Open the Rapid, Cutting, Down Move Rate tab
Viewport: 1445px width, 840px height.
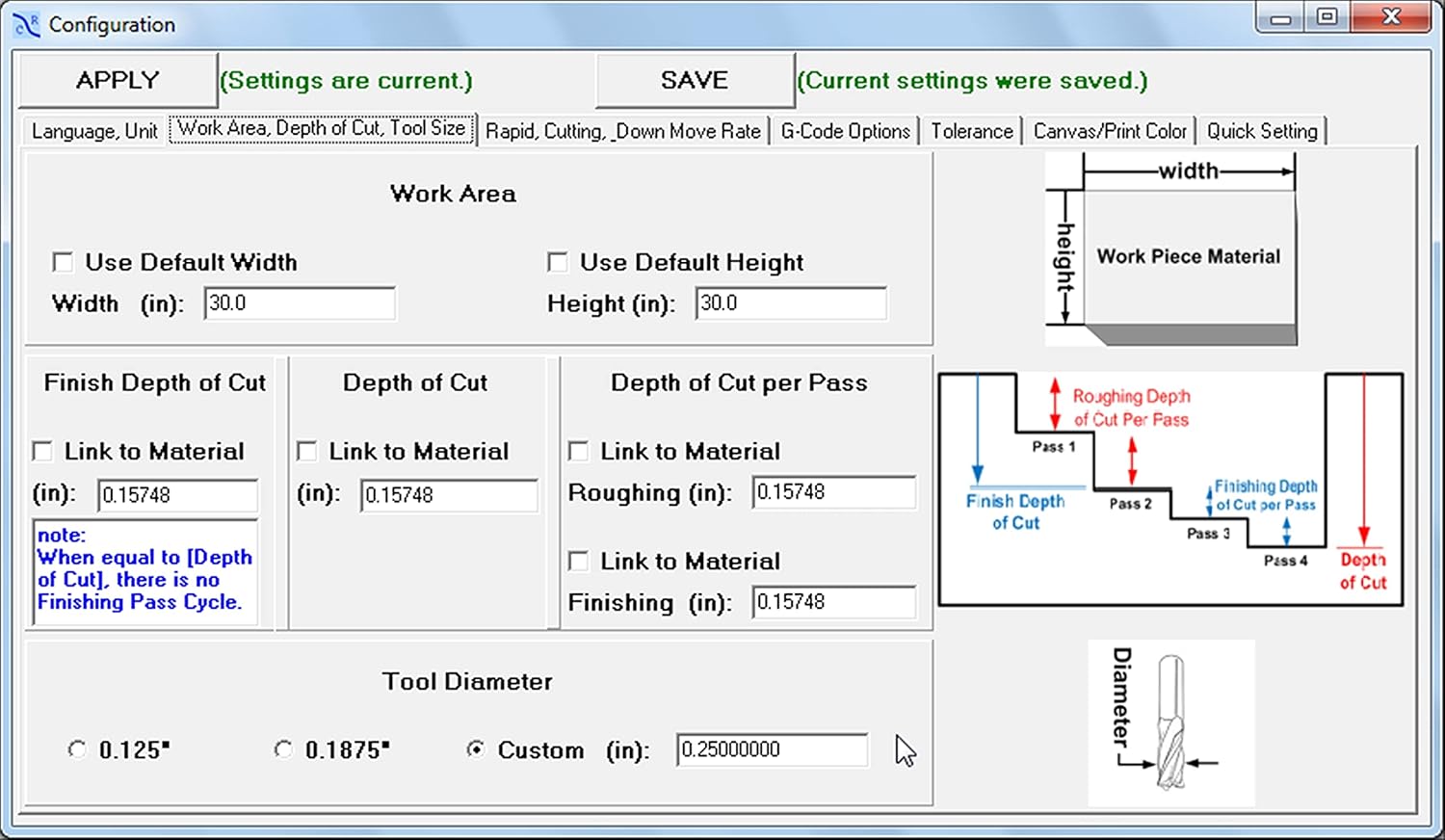(623, 131)
